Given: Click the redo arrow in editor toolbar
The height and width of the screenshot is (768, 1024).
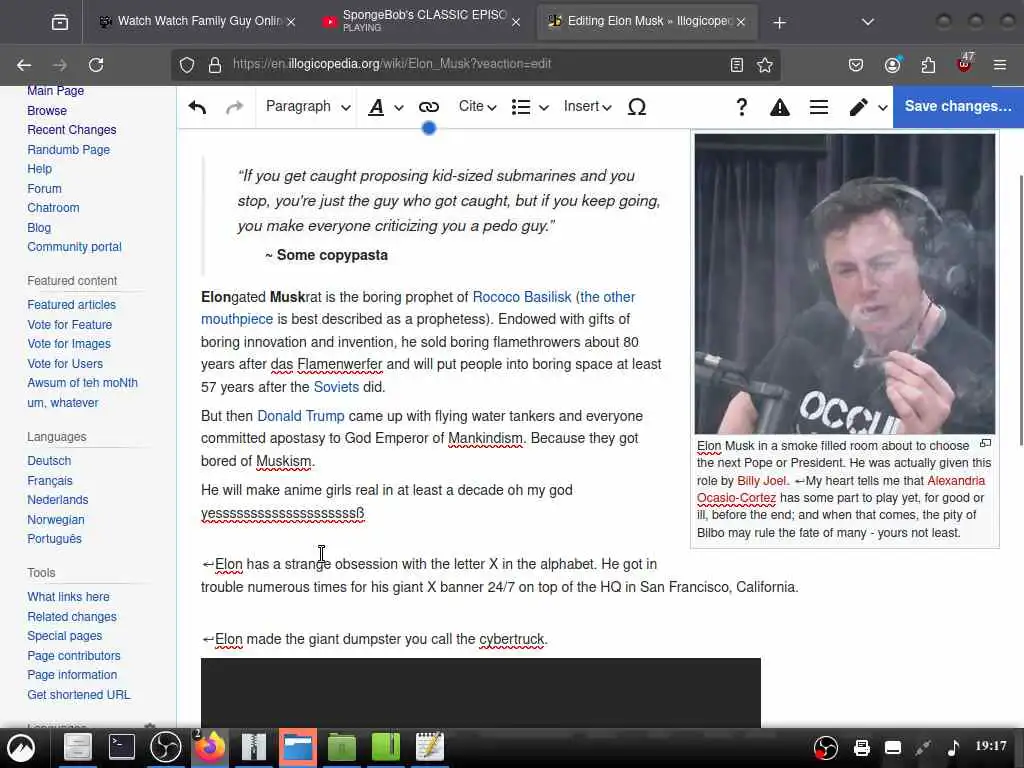Looking at the screenshot, I should click(234, 107).
